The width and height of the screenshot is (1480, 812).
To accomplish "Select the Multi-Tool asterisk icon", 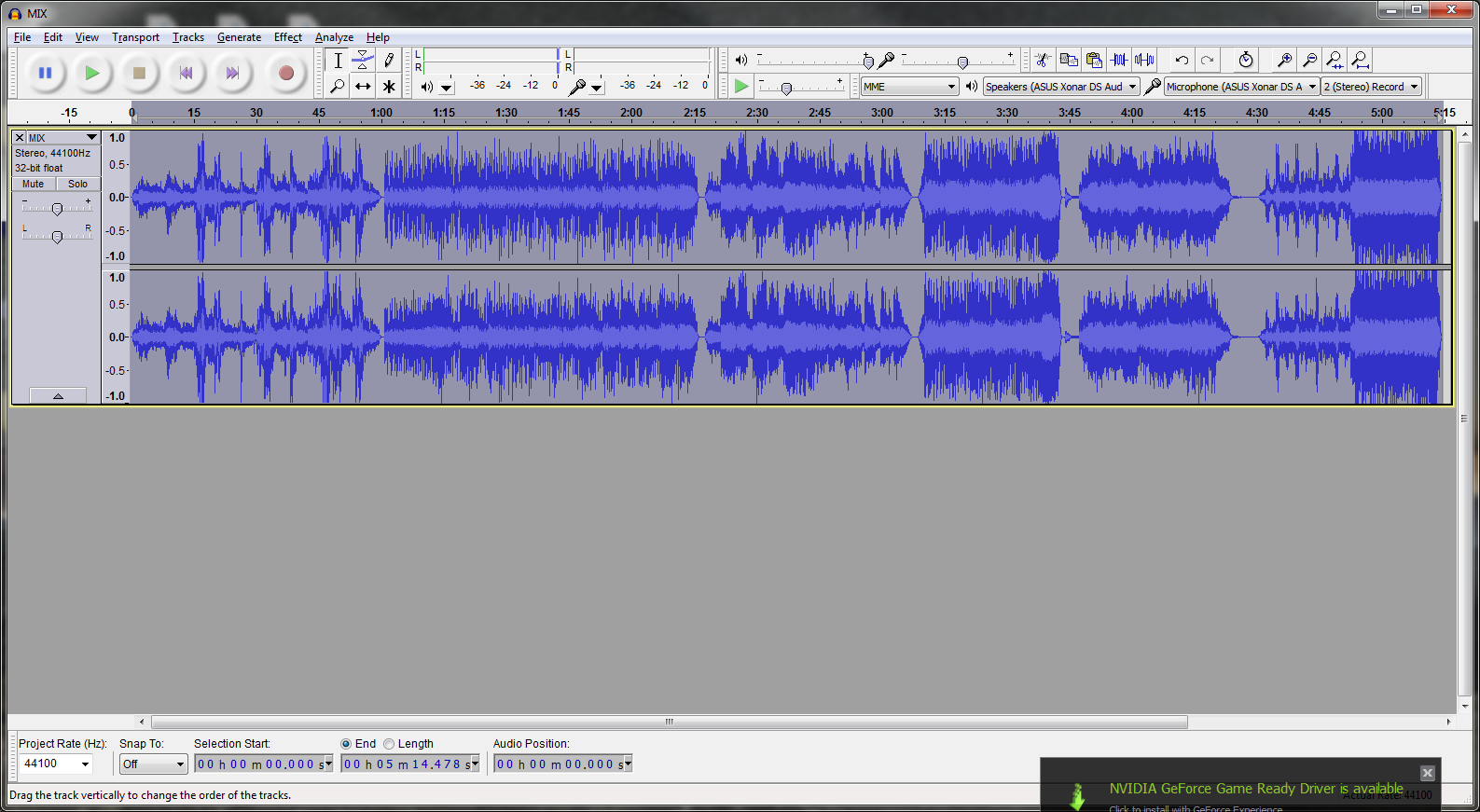I will [x=389, y=86].
